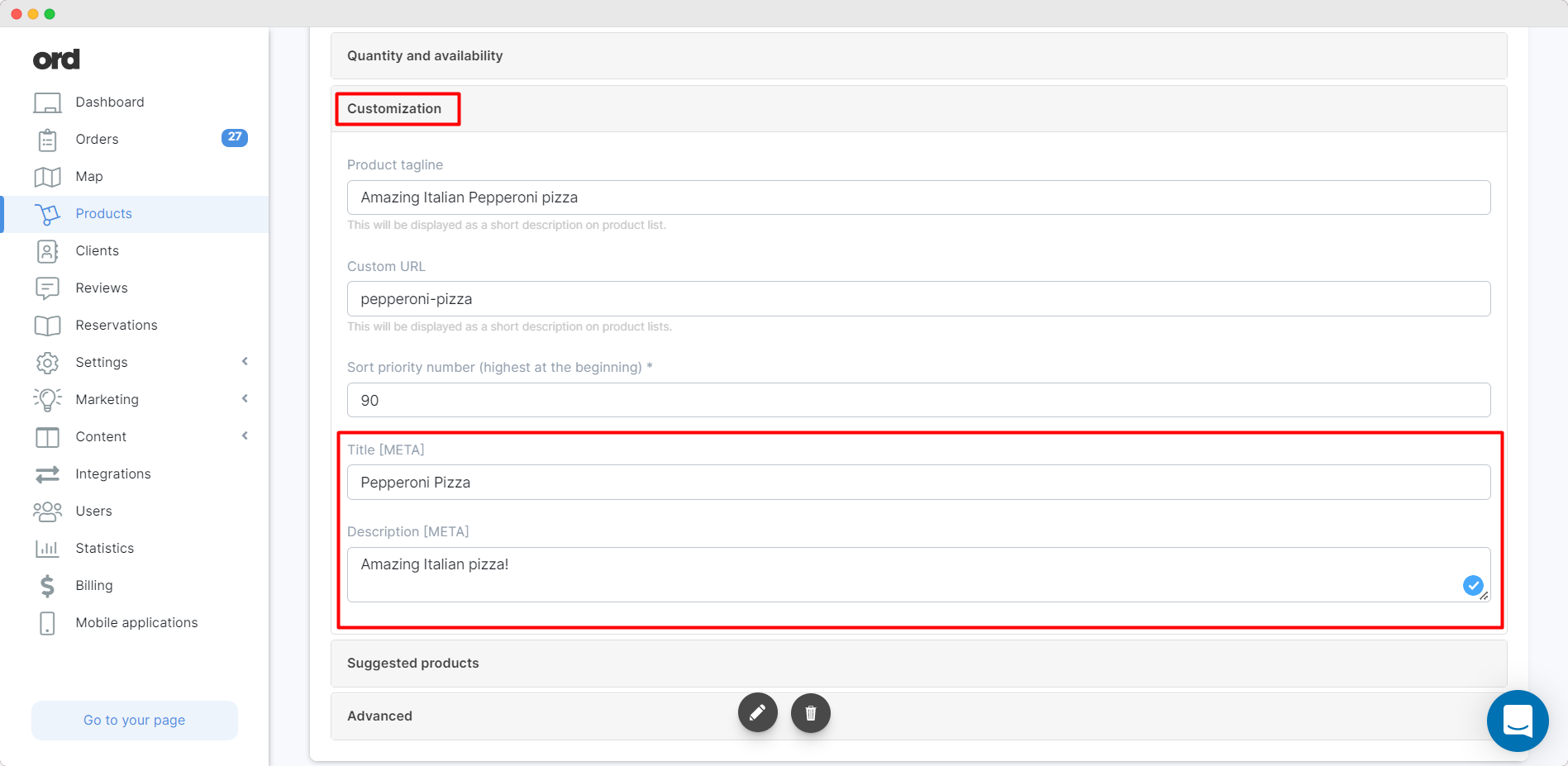Viewport: 1568px width, 766px height.
Task: Open Reservations page
Action: (x=136, y=326)
